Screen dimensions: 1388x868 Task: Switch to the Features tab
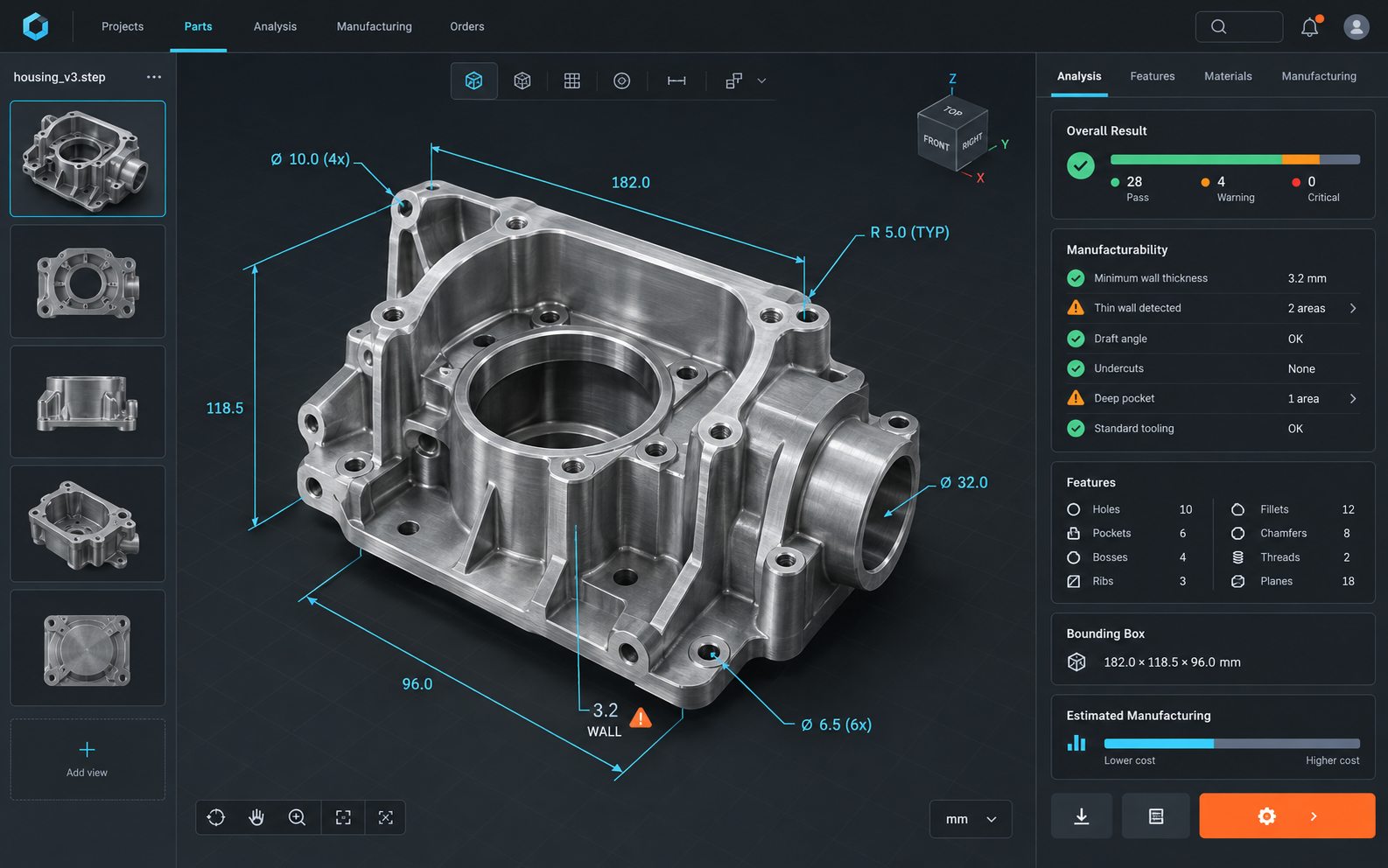click(x=1153, y=76)
